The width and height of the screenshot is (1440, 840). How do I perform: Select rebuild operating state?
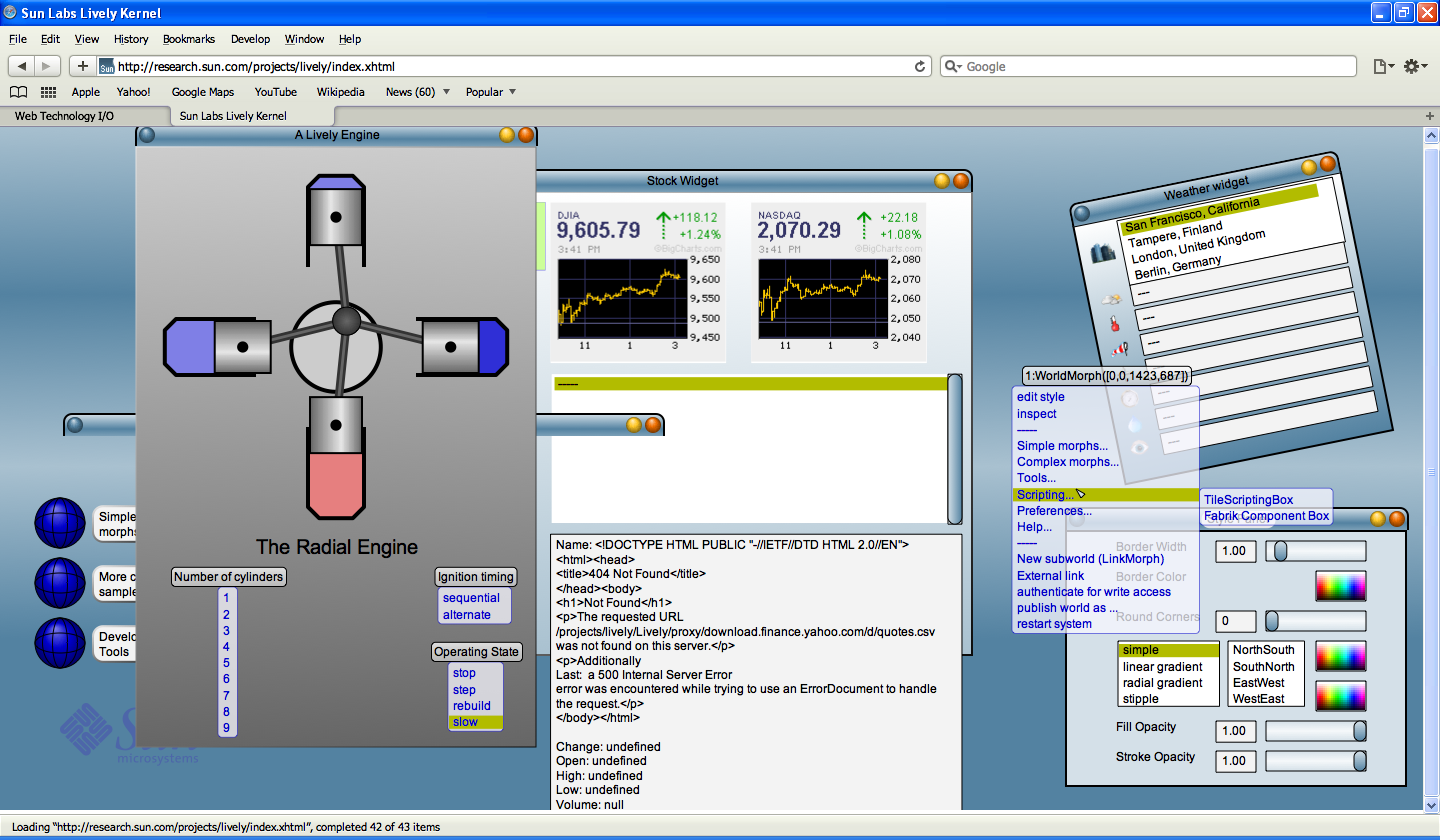click(472, 706)
